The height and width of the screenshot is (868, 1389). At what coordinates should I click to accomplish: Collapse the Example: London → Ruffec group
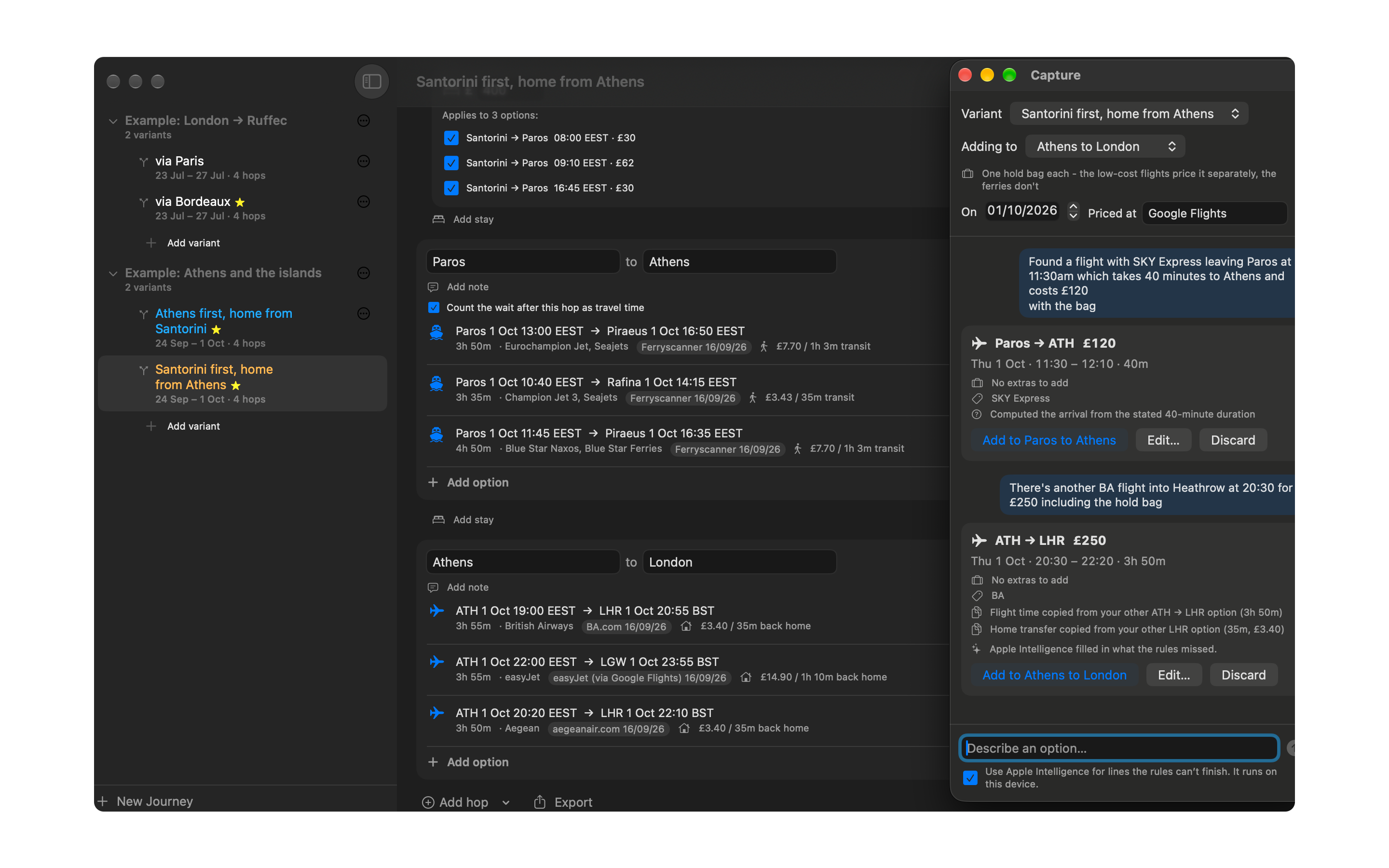tap(113, 121)
